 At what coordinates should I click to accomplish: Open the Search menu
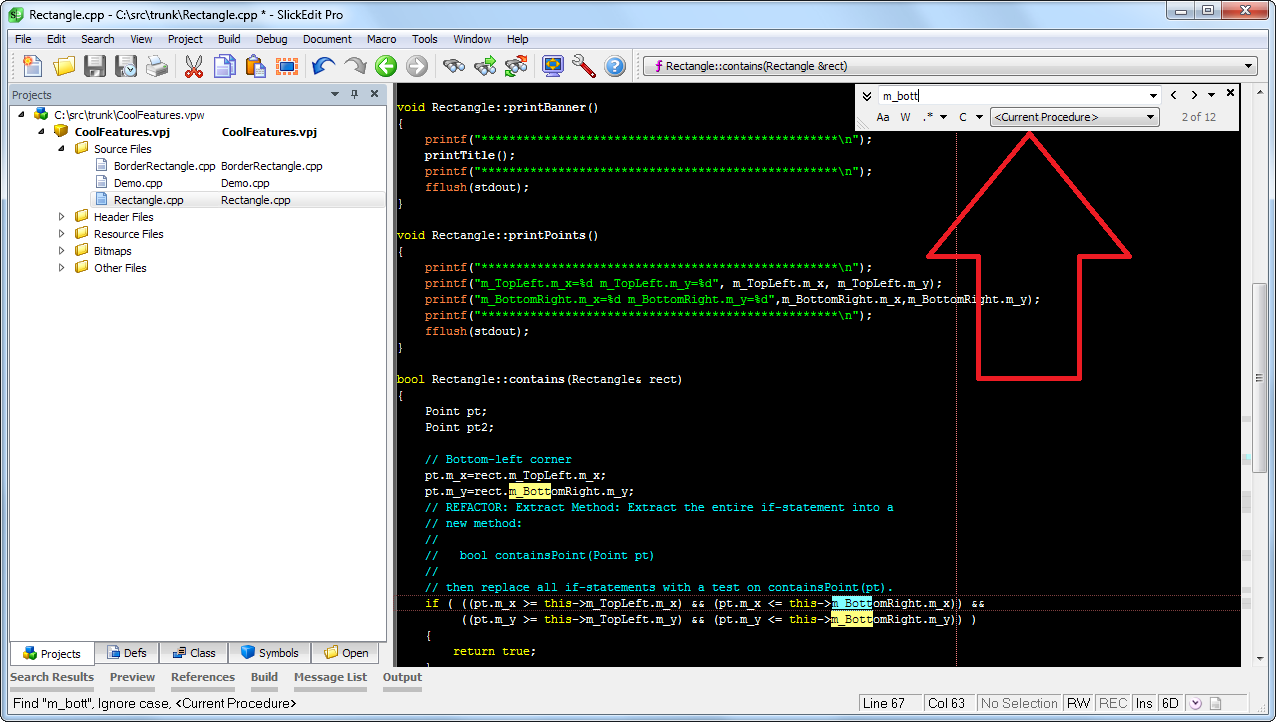point(98,39)
